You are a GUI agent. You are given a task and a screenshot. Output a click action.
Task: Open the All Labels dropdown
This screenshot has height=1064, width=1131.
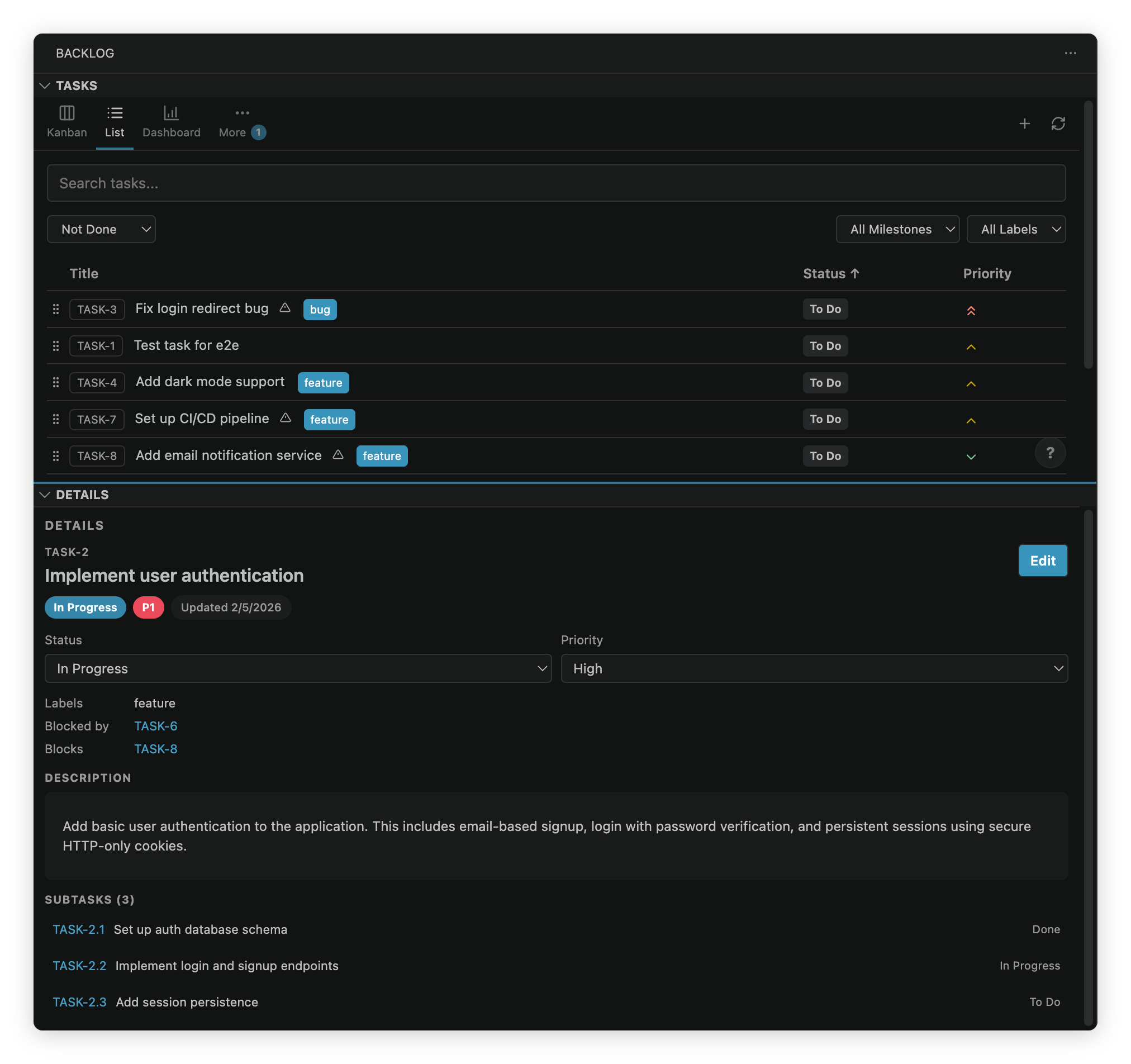click(1015, 229)
